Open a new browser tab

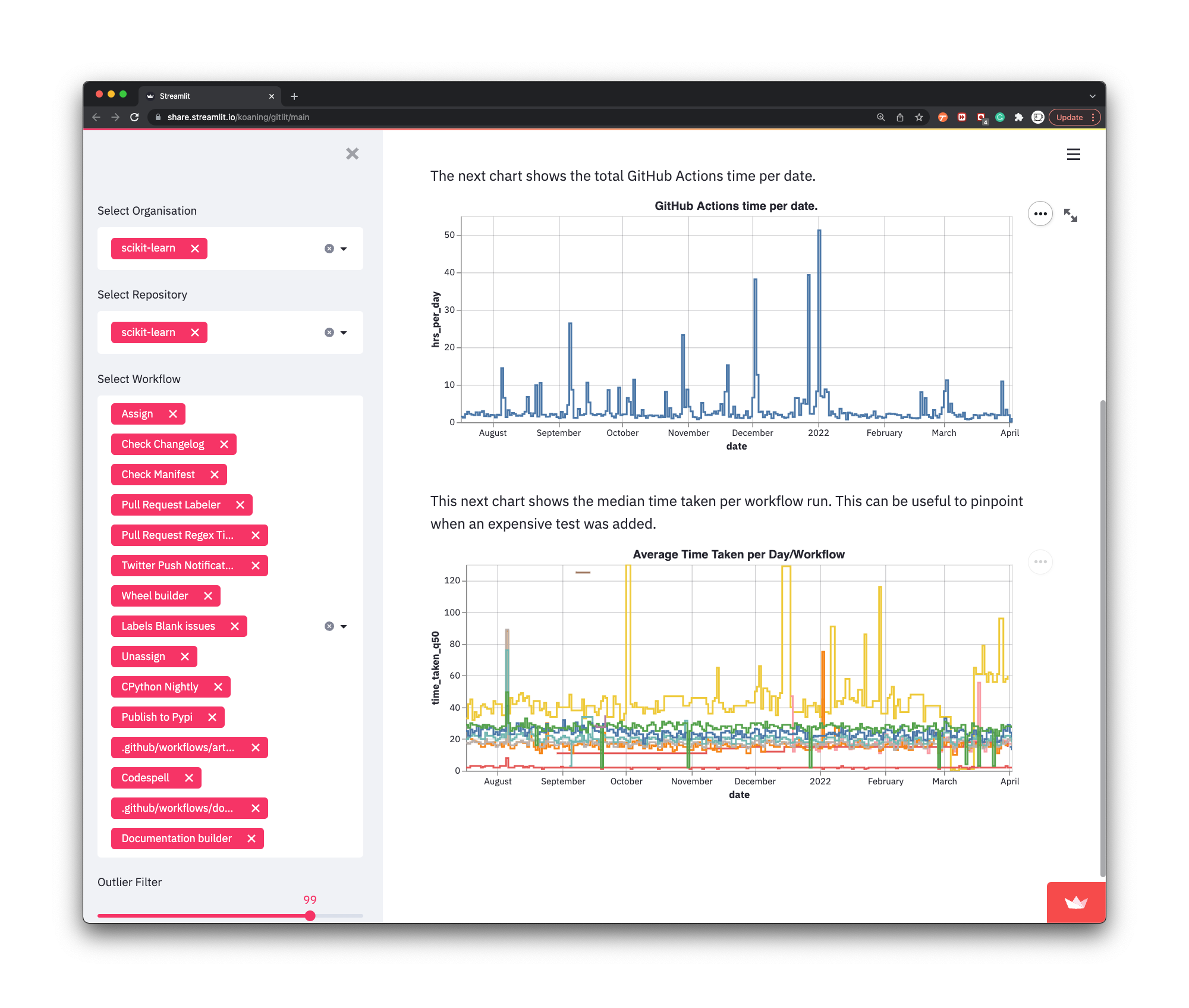coord(294,96)
